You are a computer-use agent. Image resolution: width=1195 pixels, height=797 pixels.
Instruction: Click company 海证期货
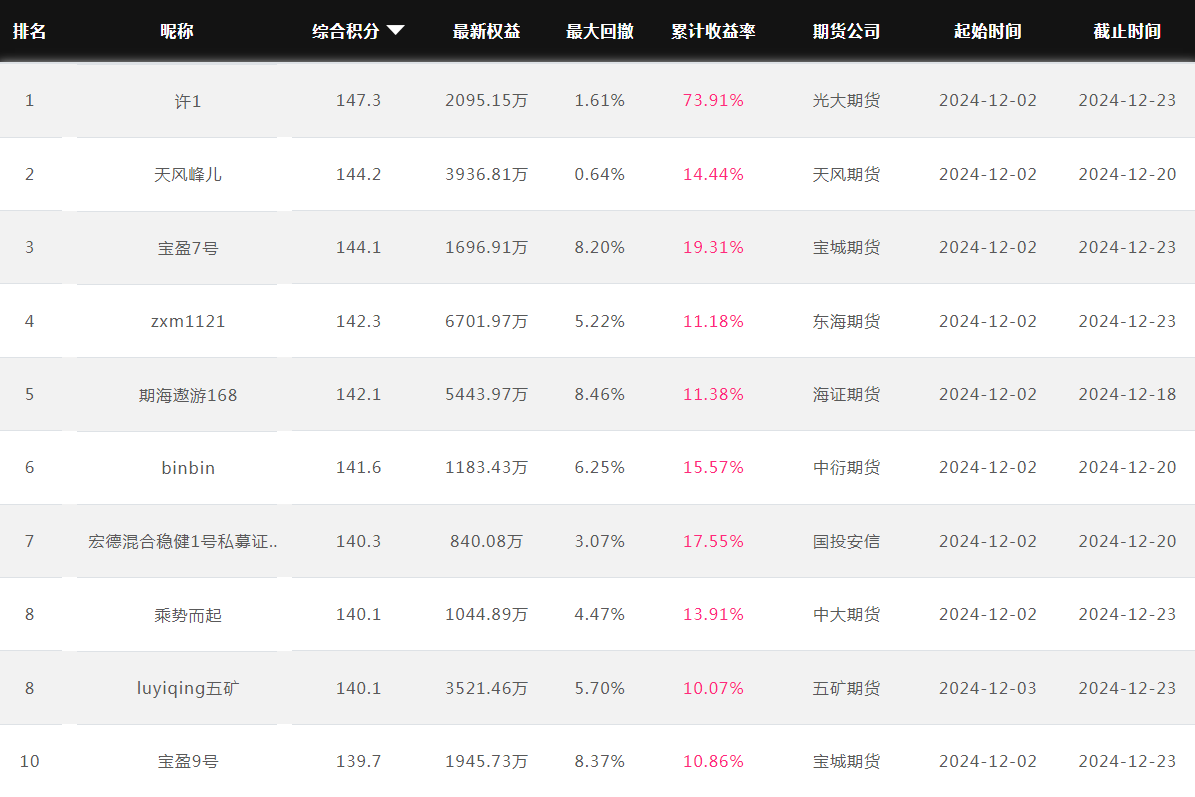[x=847, y=395]
